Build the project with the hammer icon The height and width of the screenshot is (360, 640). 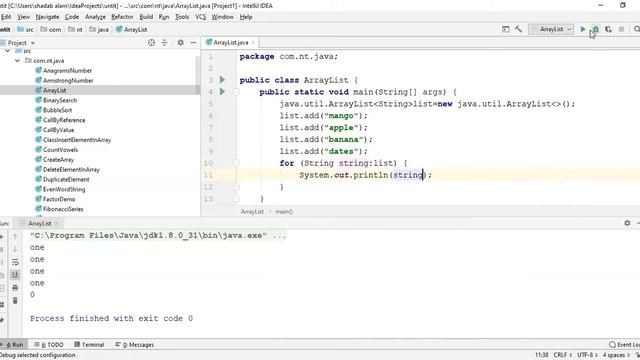coord(518,29)
